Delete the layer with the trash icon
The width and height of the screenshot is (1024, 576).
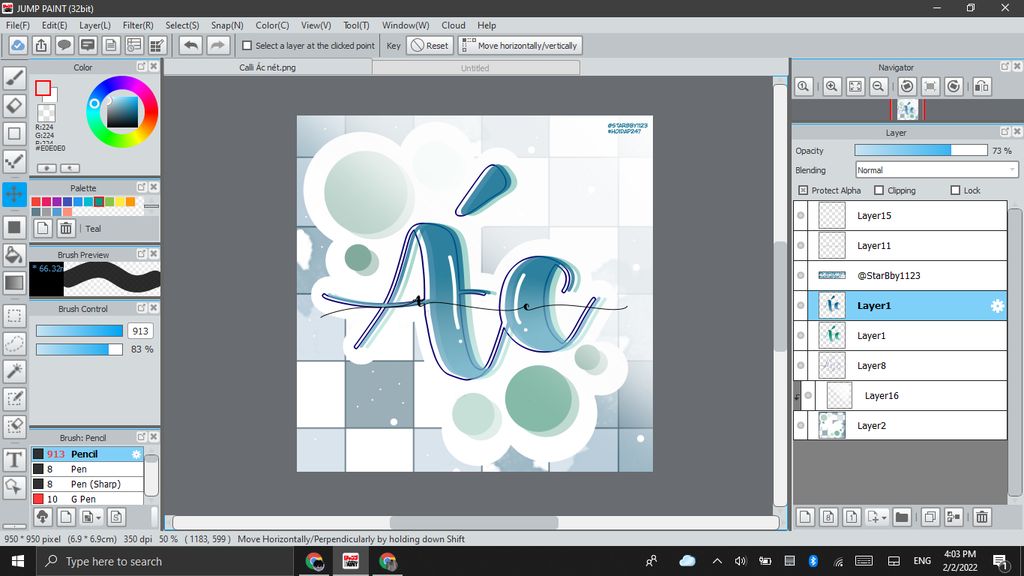point(982,517)
